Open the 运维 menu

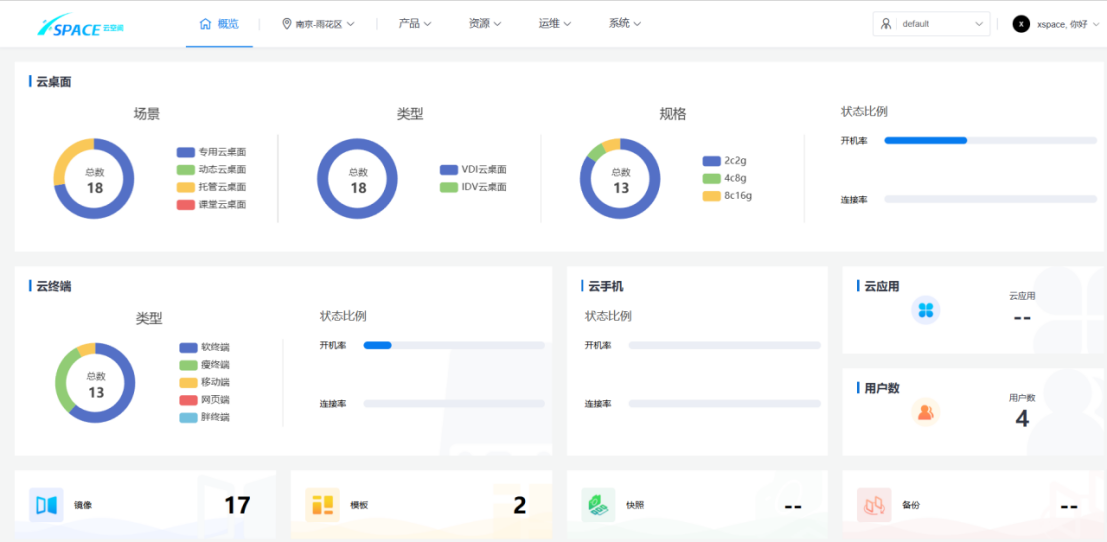(555, 23)
